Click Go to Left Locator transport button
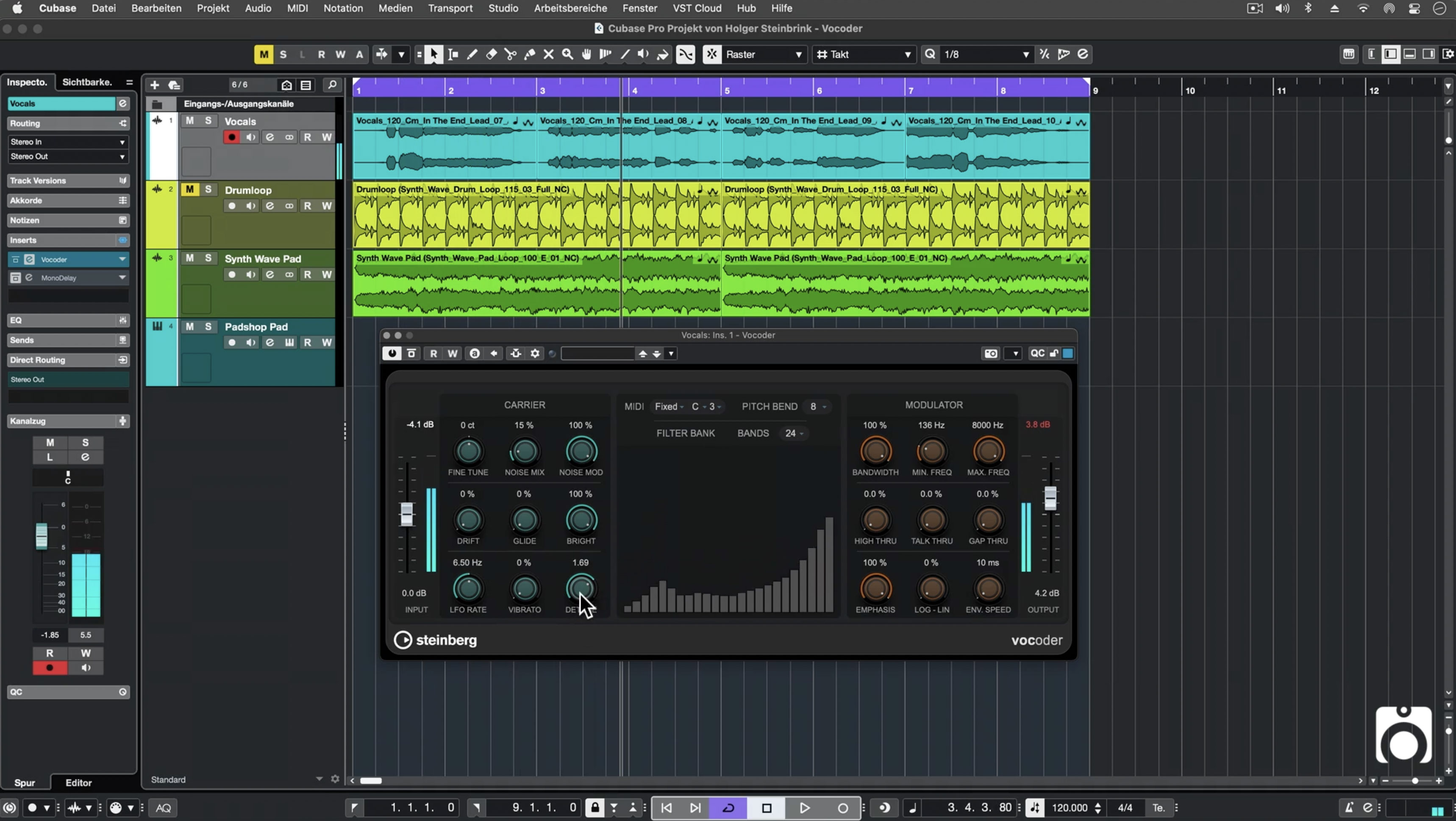Screen dimensions: 1456x821 point(667,807)
